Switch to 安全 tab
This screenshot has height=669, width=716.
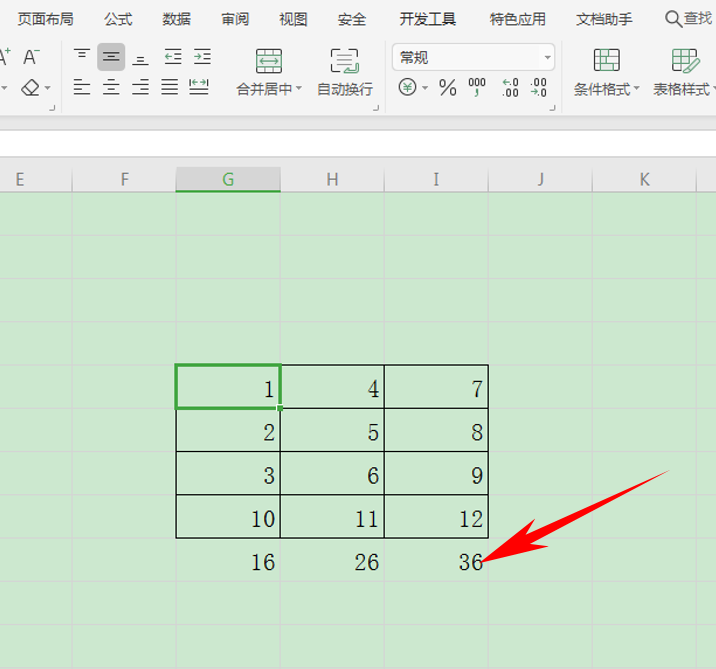pos(352,19)
